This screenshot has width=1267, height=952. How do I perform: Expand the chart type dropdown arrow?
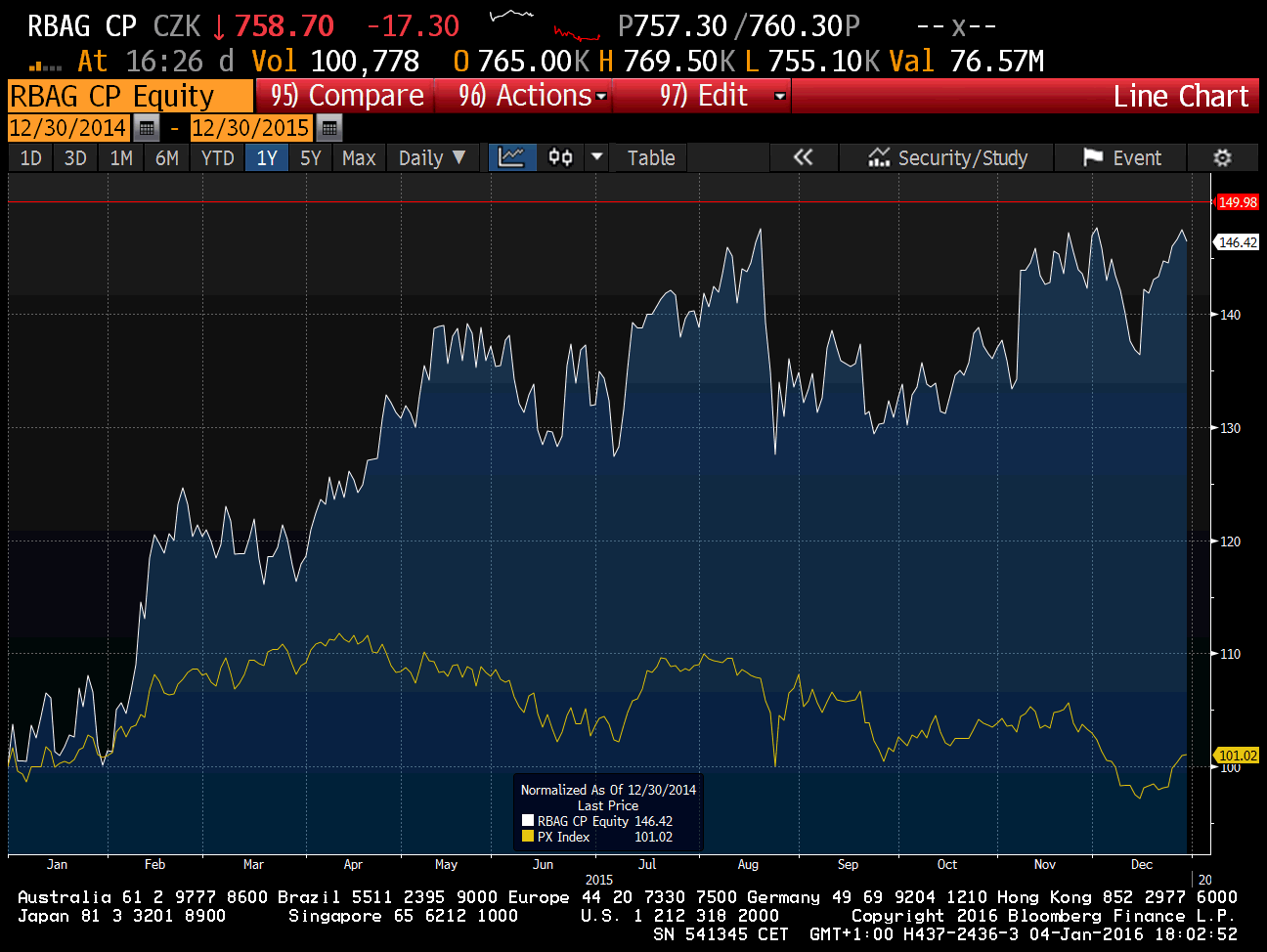[596, 157]
